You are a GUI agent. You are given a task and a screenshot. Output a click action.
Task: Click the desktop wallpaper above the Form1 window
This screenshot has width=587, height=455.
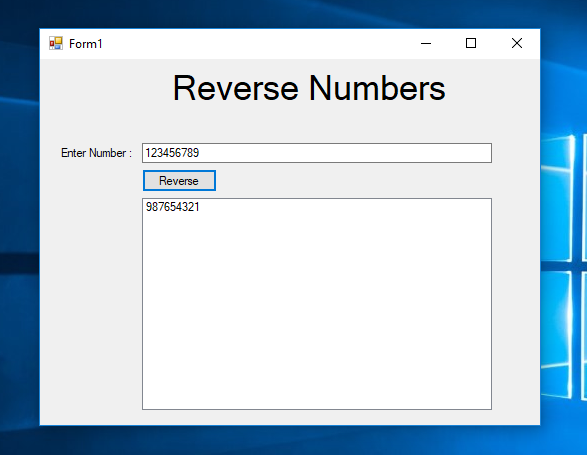tap(290, 13)
